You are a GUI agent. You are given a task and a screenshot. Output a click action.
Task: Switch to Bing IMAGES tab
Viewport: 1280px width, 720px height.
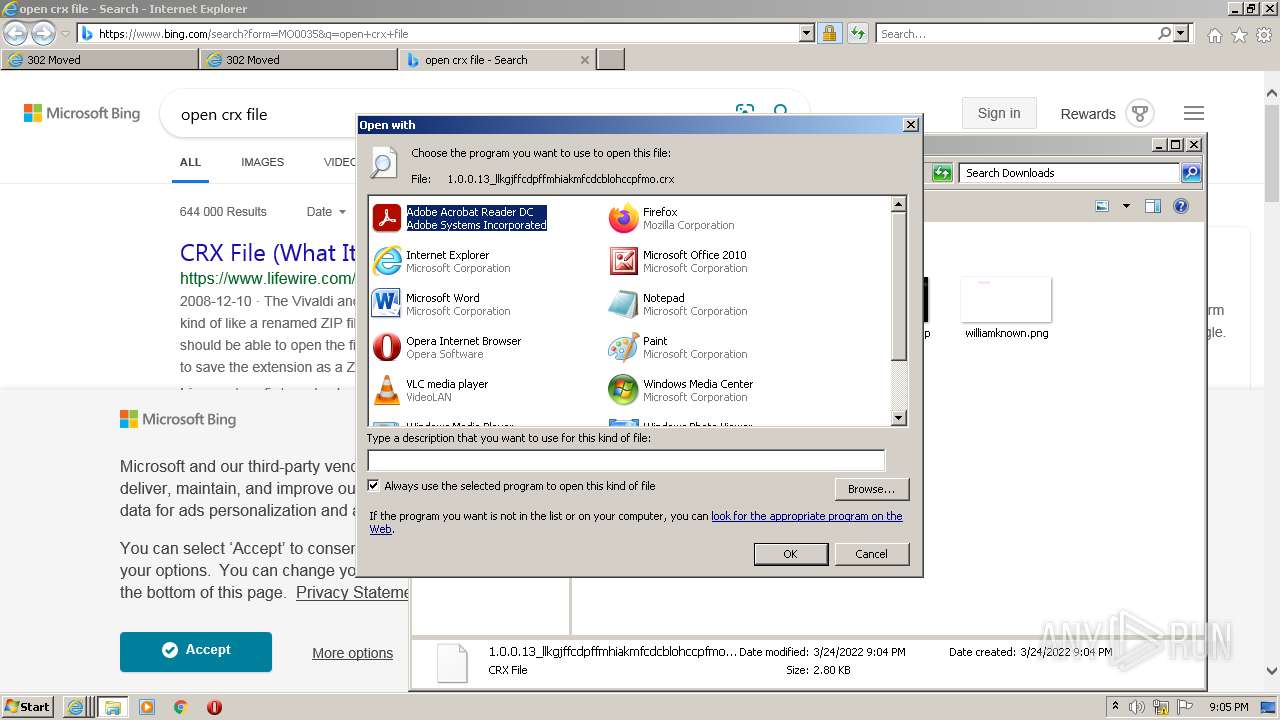coord(262,162)
